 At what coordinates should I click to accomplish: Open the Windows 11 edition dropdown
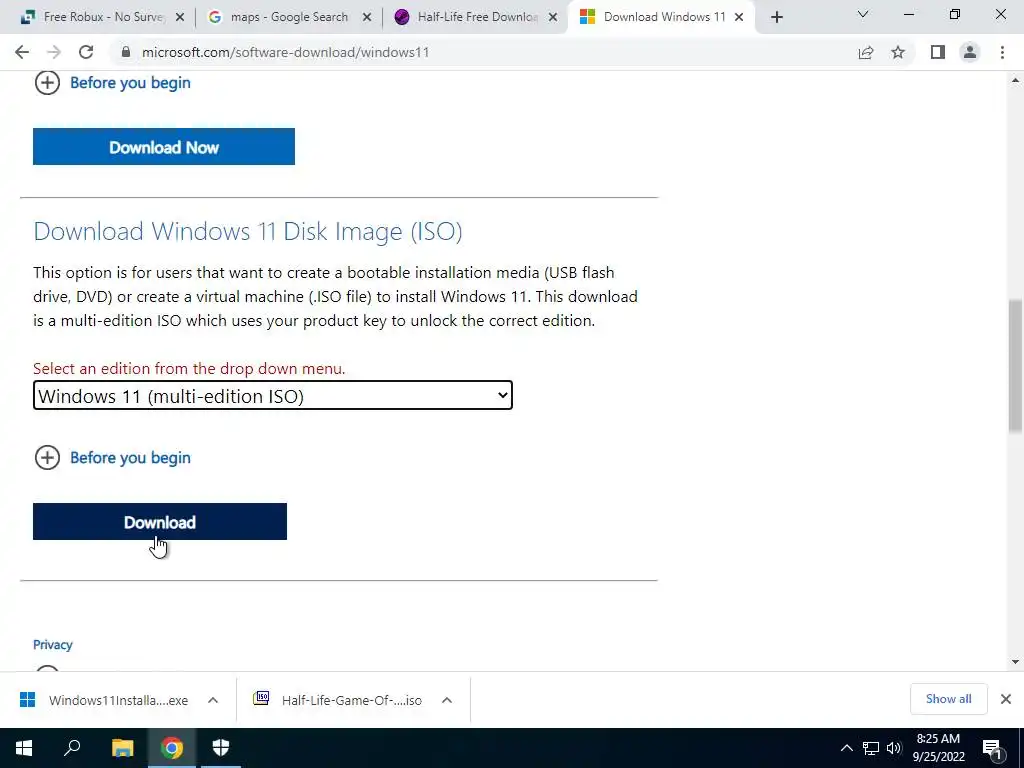(x=273, y=396)
